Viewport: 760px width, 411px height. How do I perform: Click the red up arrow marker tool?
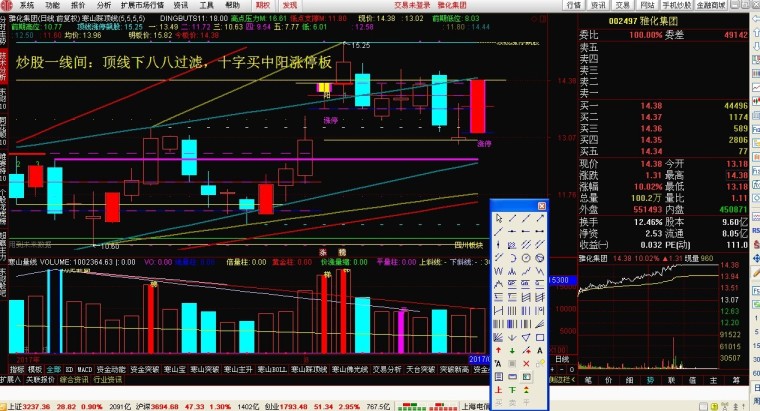(498, 349)
